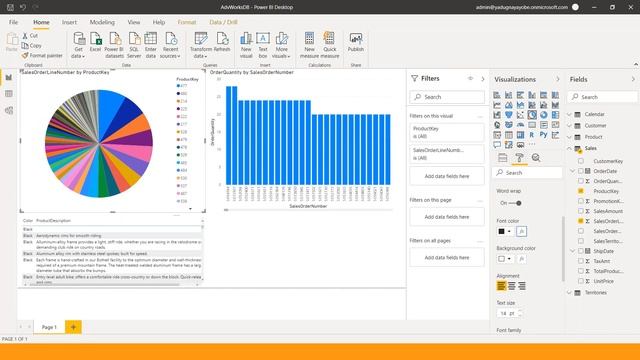Switch to Report view in sidebar
640x360 pixels.
point(9,78)
